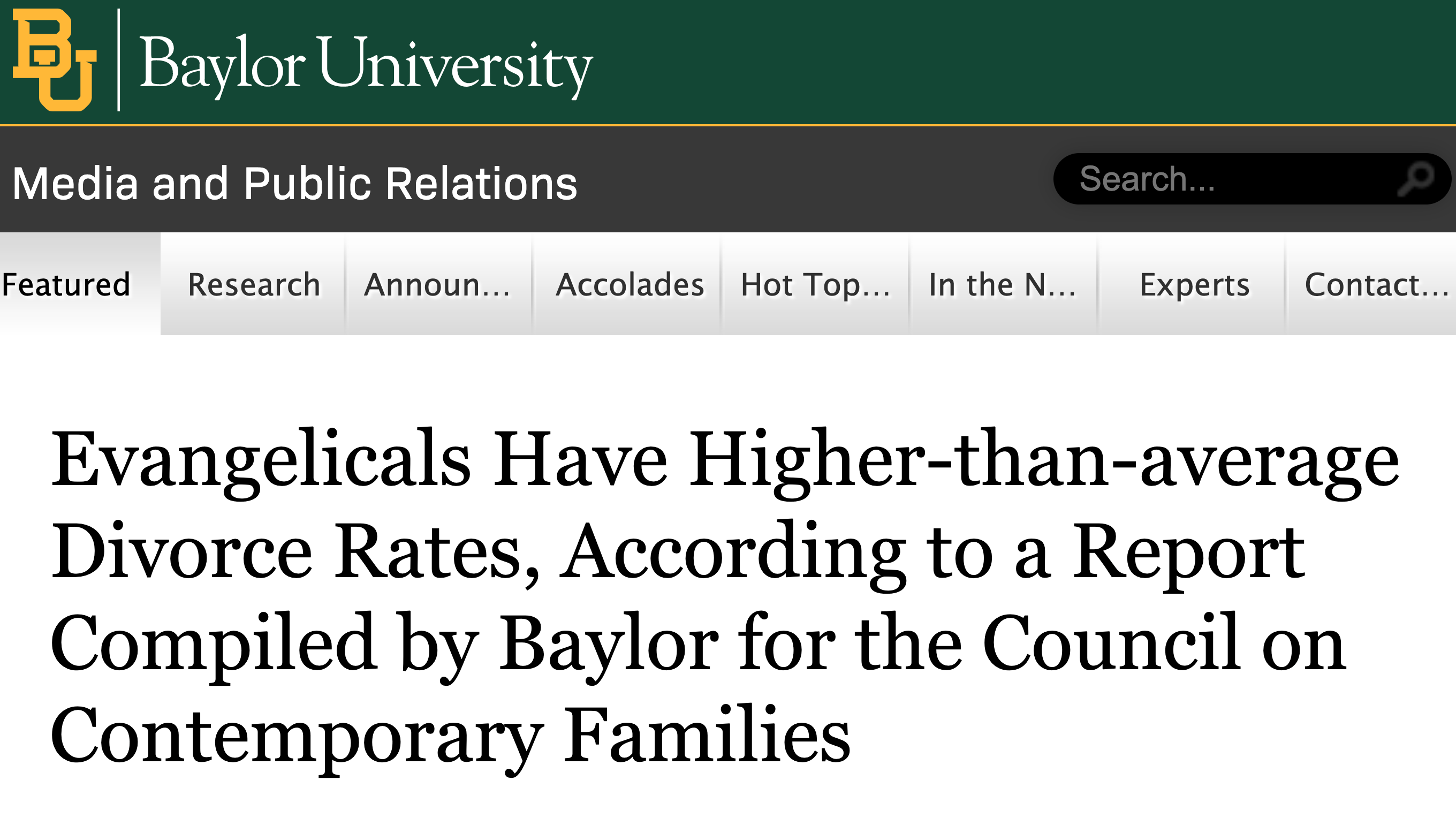Screen dimensions: 1456x818
Task: Click the Contact… navigation tab
Action: pyautogui.click(x=1376, y=284)
